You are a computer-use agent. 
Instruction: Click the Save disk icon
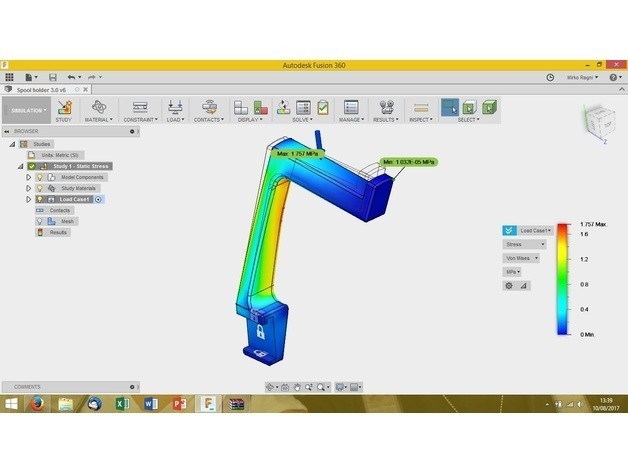click(x=52, y=77)
